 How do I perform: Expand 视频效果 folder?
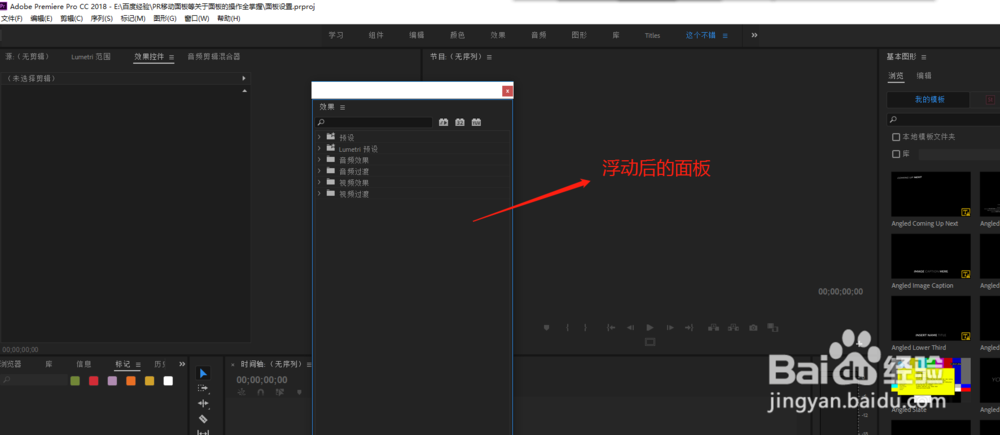[x=319, y=182]
